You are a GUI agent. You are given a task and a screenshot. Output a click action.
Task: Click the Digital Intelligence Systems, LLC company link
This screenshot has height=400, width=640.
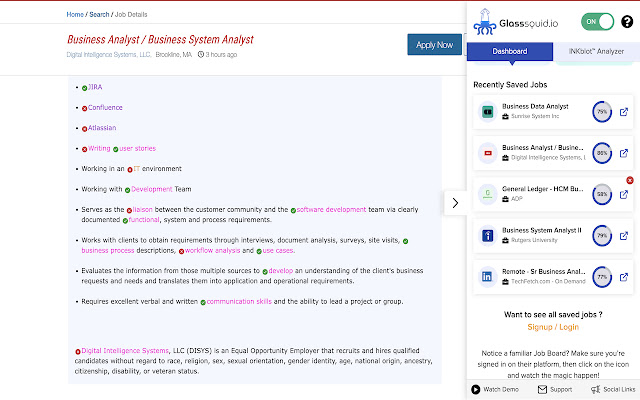pos(109,55)
